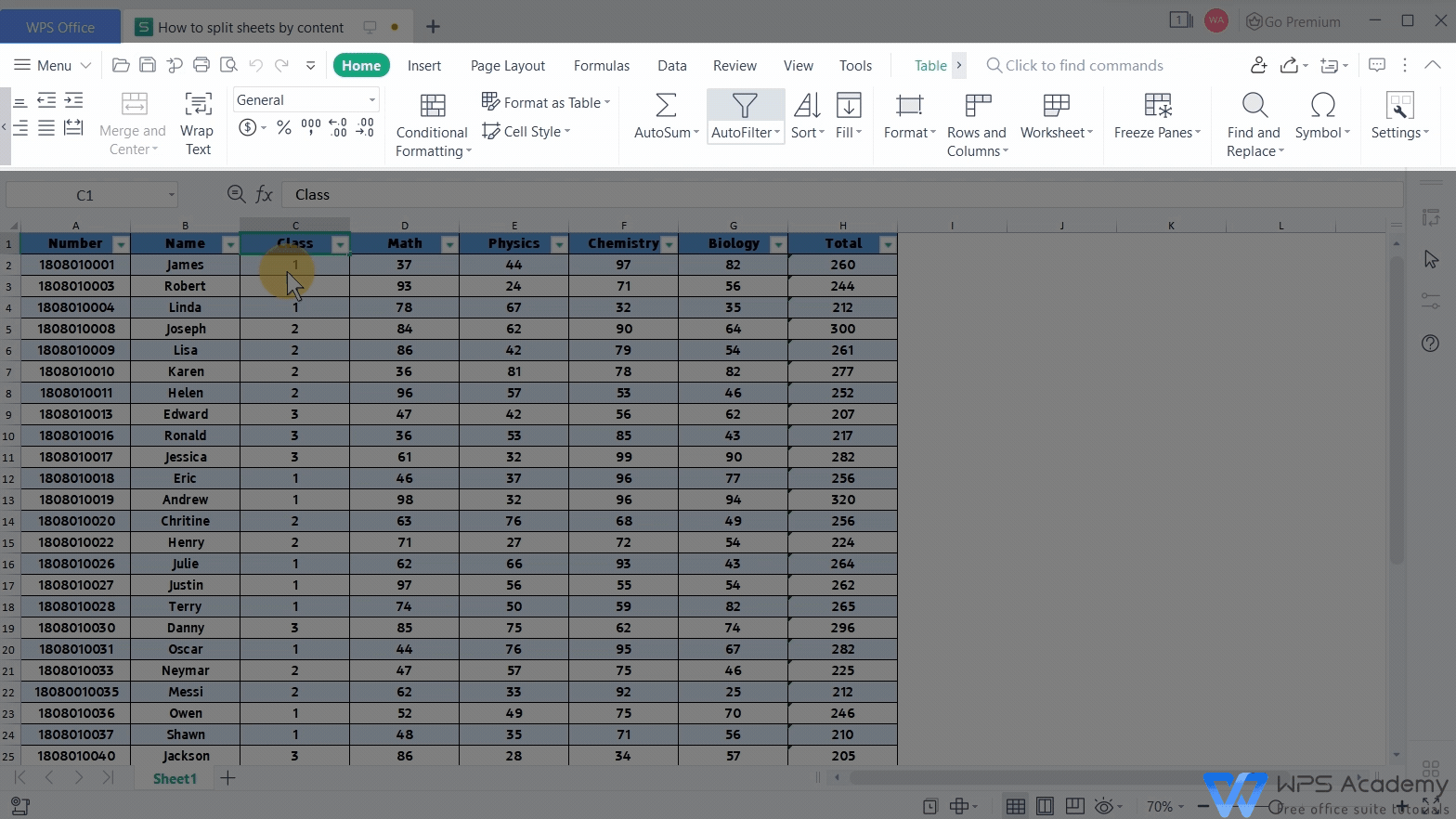Insert a Symbol via omega icon
The image size is (1456, 819).
coord(1322,105)
